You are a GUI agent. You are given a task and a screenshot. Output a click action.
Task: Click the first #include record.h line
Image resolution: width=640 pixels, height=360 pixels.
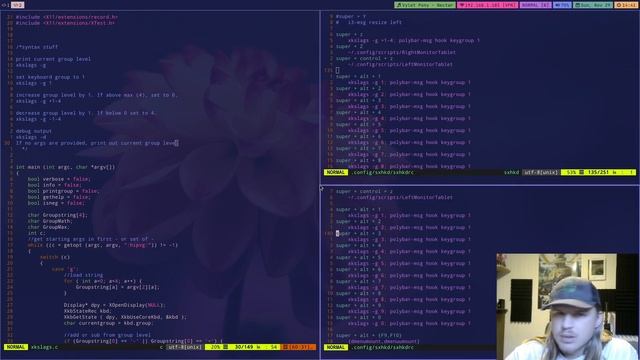tap(67, 17)
